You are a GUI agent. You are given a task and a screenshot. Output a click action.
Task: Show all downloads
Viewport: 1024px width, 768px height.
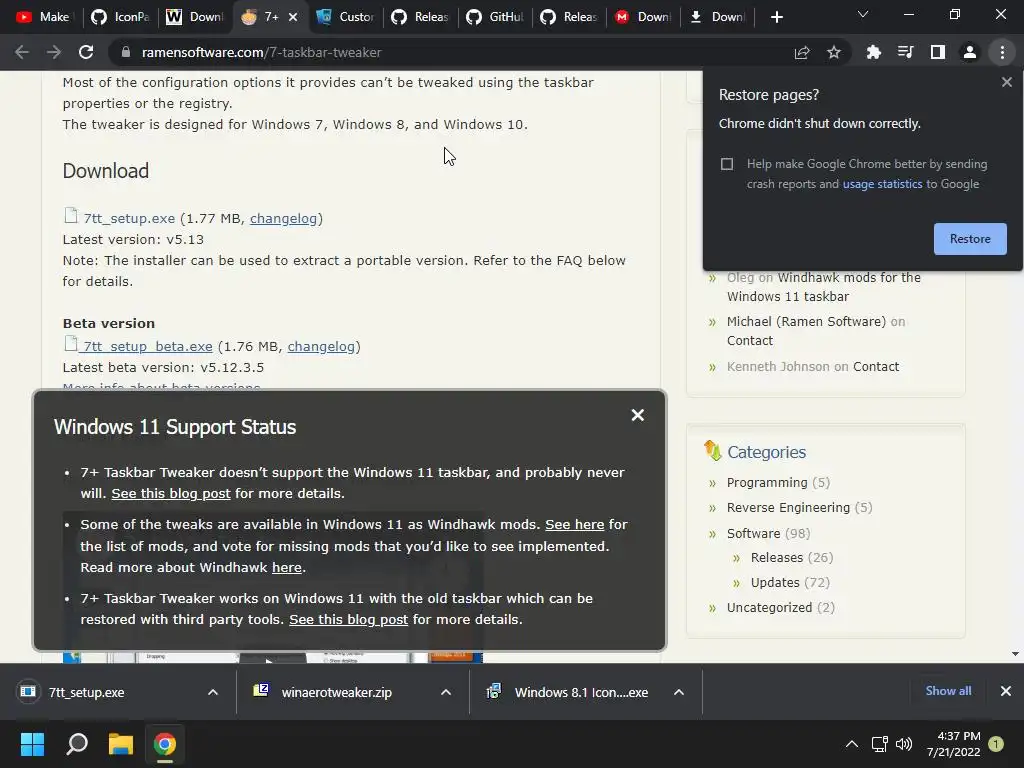click(948, 691)
